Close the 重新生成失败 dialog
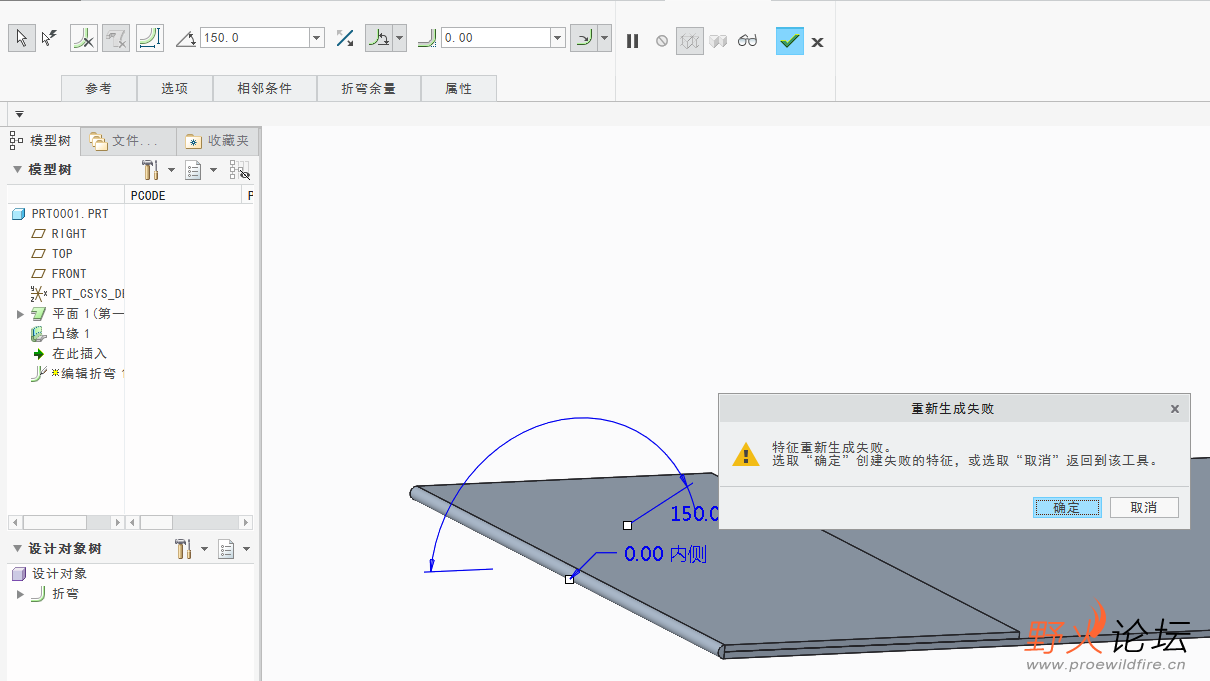This screenshot has width=1210, height=681. (x=1175, y=409)
